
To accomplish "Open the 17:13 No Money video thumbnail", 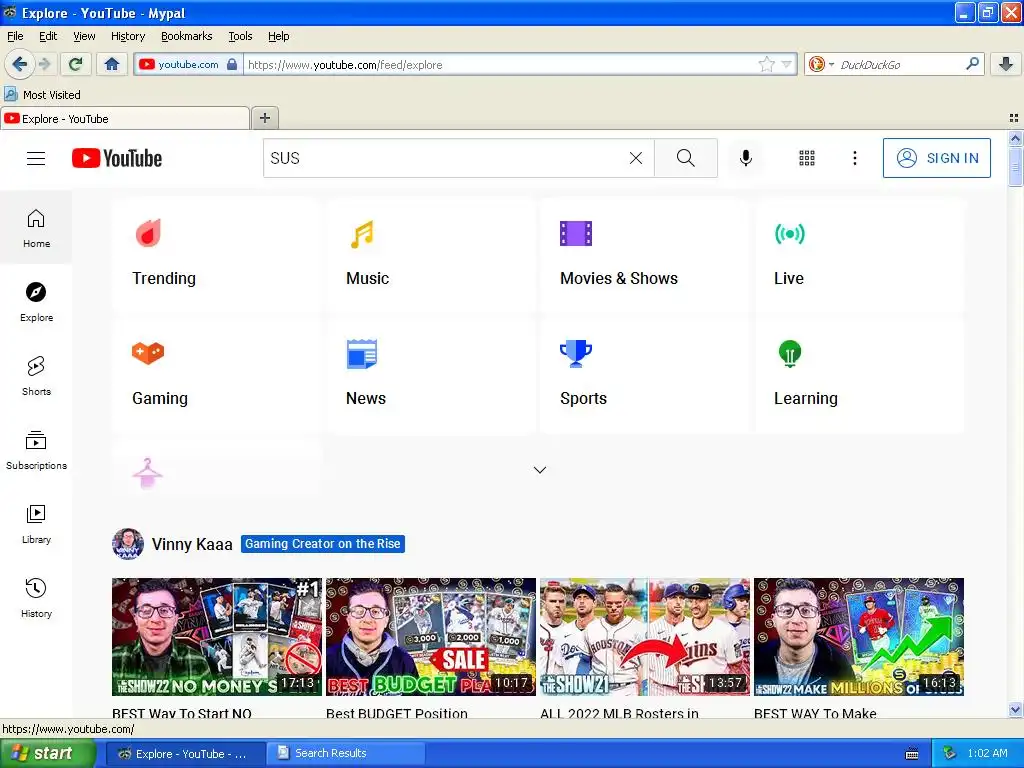I will (217, 637).
